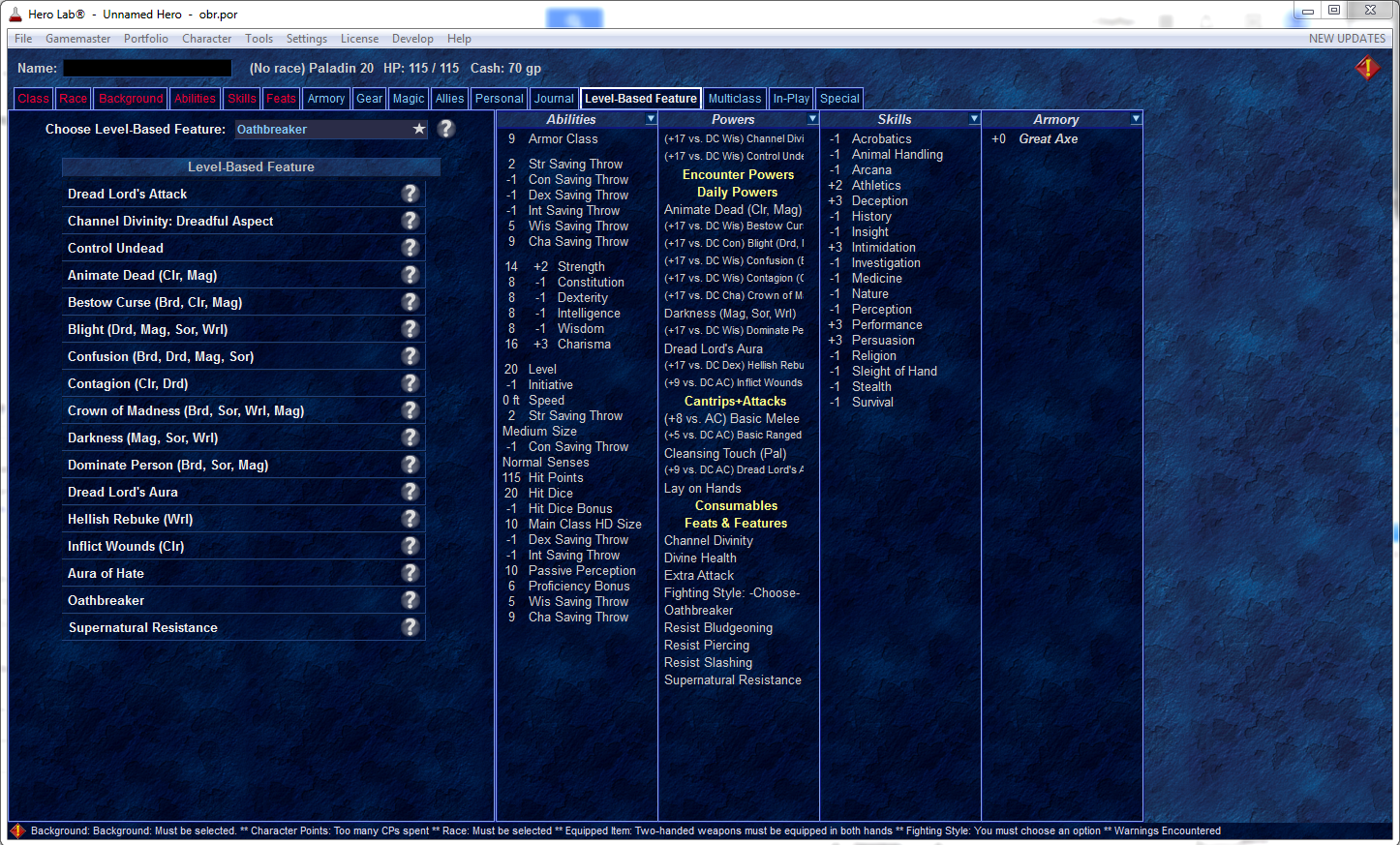Click Hero Lab application title icon
Screen dimensions: 1400x845
point(15,14)
